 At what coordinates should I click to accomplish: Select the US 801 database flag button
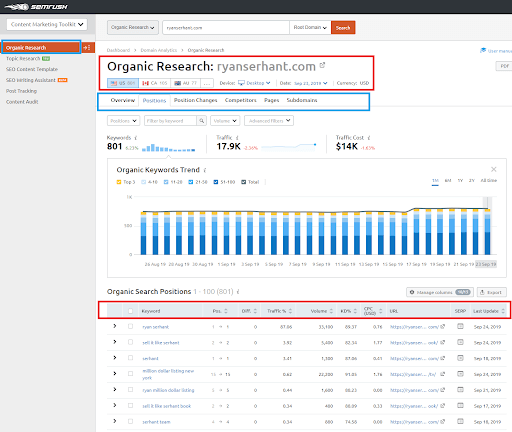[123, 83]
